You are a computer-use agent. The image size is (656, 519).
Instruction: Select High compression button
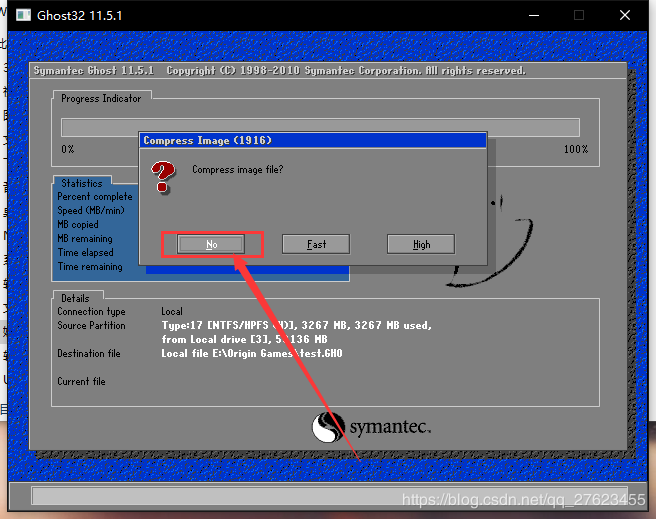coord(421,244)
